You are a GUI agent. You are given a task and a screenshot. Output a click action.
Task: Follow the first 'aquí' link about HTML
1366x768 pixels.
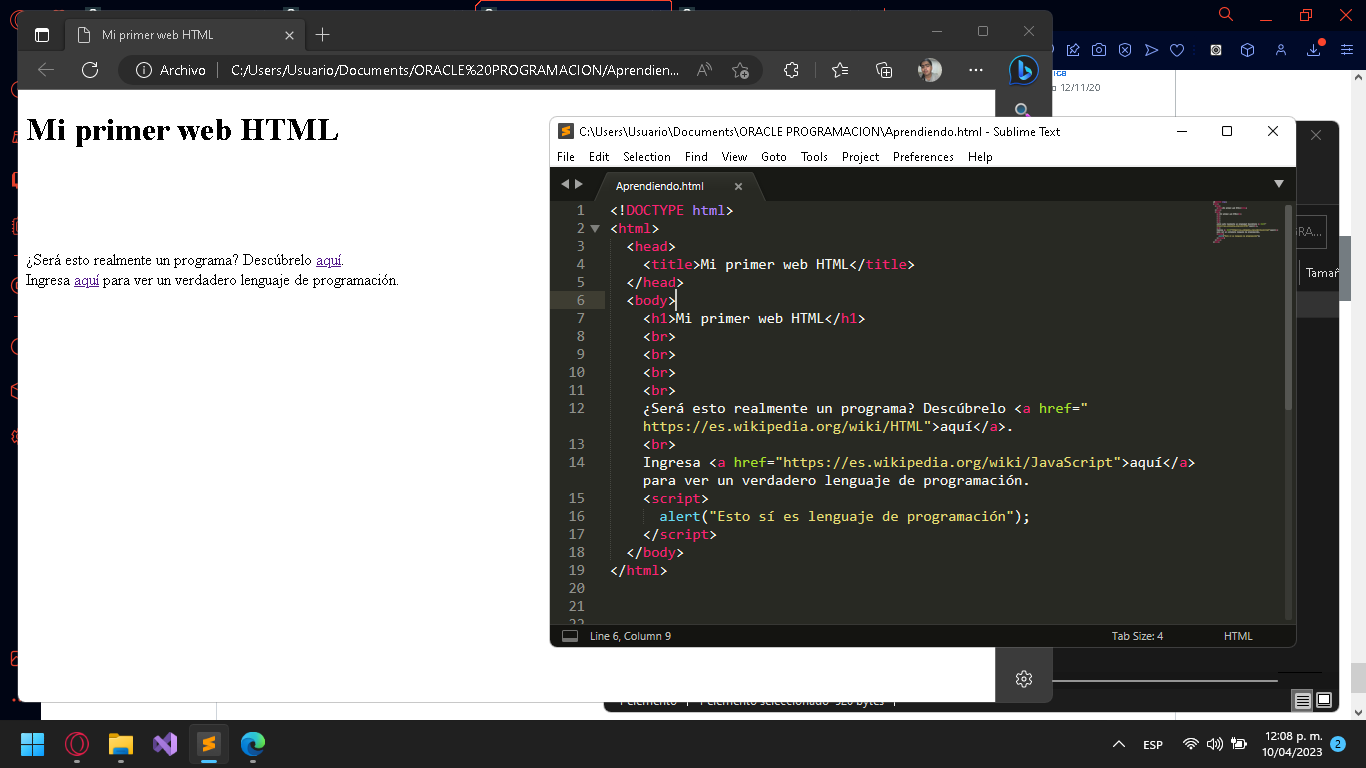[329, 260]
